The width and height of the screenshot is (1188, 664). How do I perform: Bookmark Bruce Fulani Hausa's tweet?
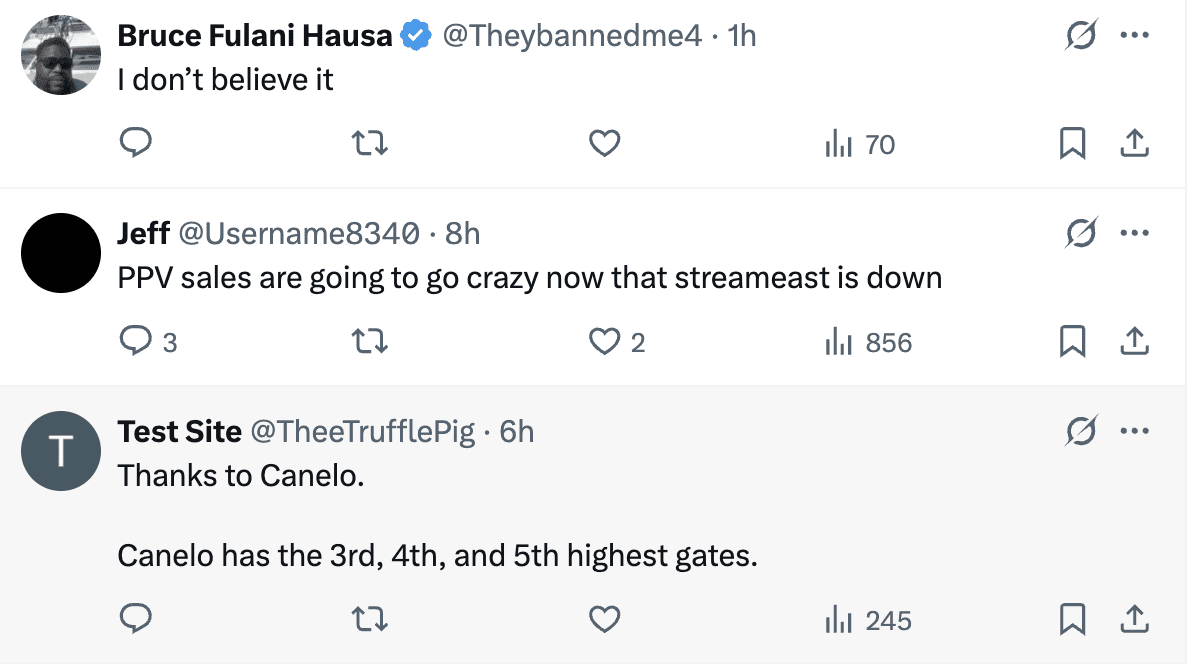tap(1072, 145)
